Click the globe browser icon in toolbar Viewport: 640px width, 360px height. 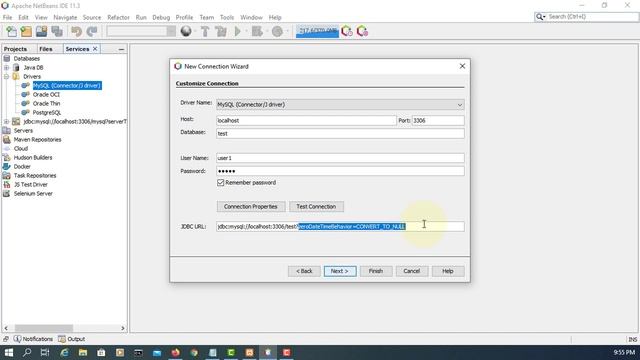[x=186, y=31]
